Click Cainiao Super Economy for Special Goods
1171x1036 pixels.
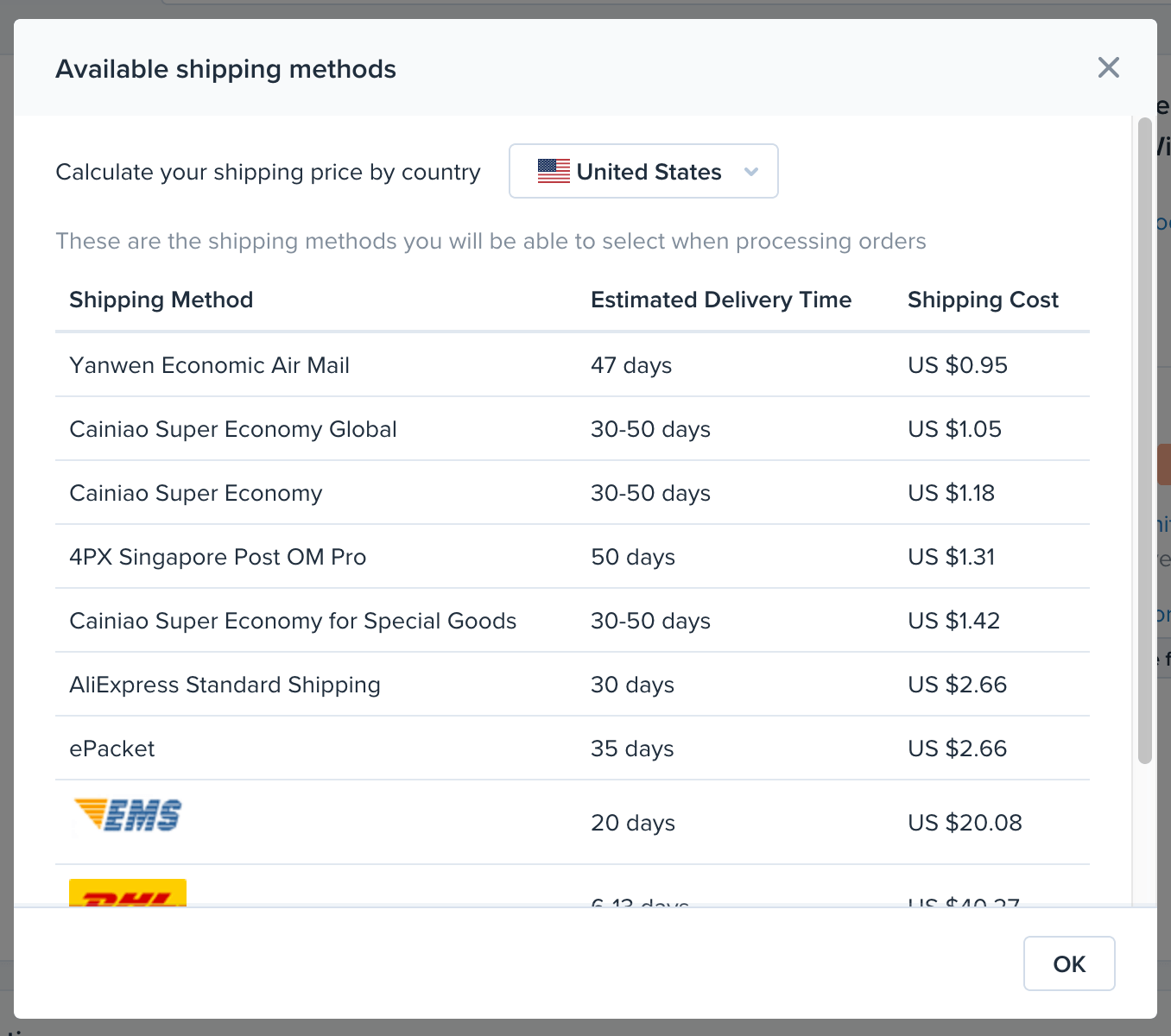click(x=293, y=621)
